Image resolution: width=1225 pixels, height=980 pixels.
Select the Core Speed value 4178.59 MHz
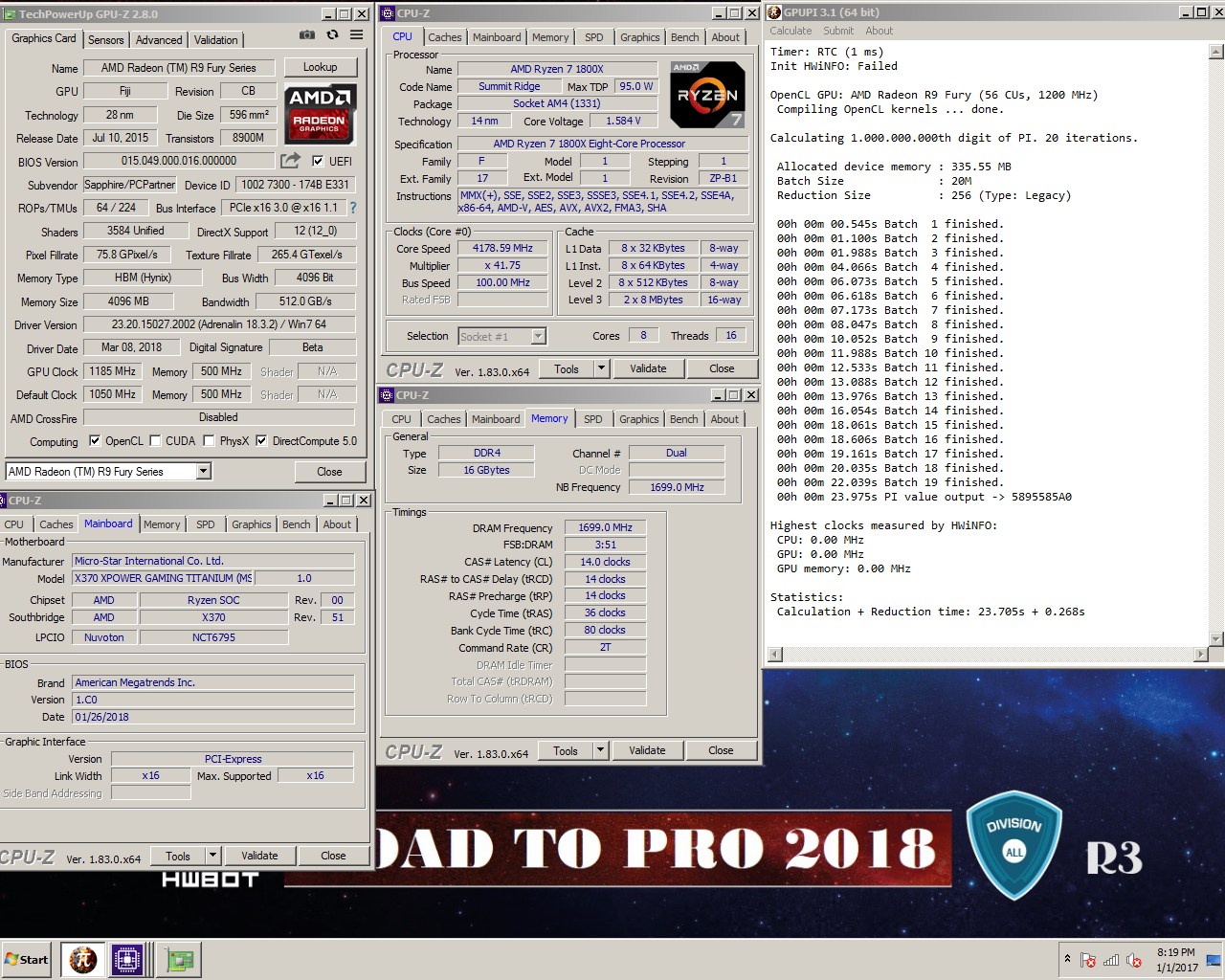tap(502, 249)
